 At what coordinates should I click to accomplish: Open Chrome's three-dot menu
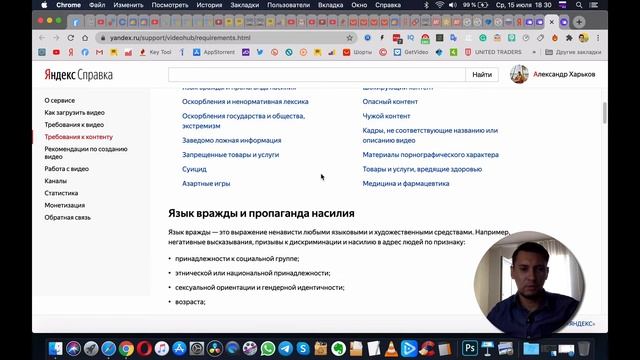(x=598, y=38)
